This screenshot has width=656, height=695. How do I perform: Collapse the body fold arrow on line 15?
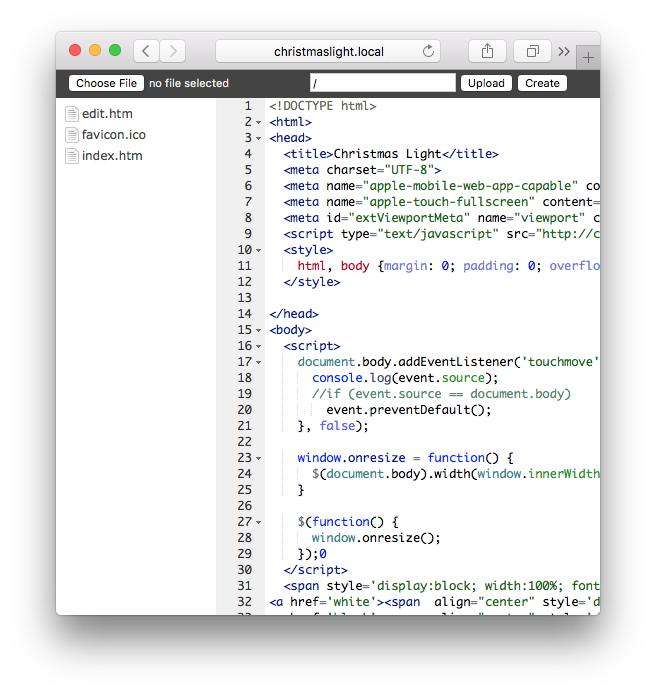(259, 330)
